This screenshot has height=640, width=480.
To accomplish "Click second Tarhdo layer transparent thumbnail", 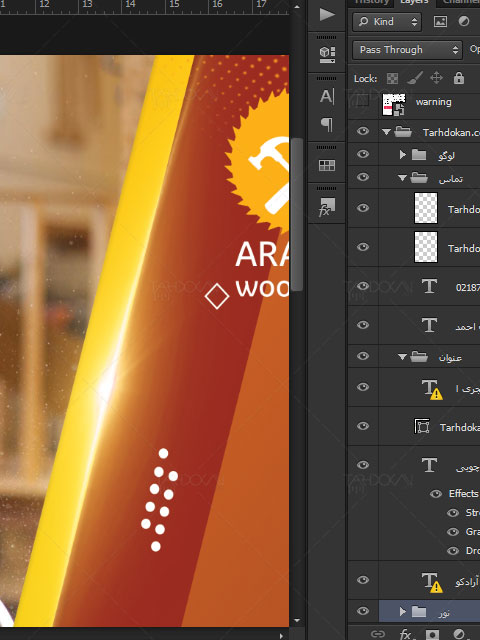I will tap(426, 247).
